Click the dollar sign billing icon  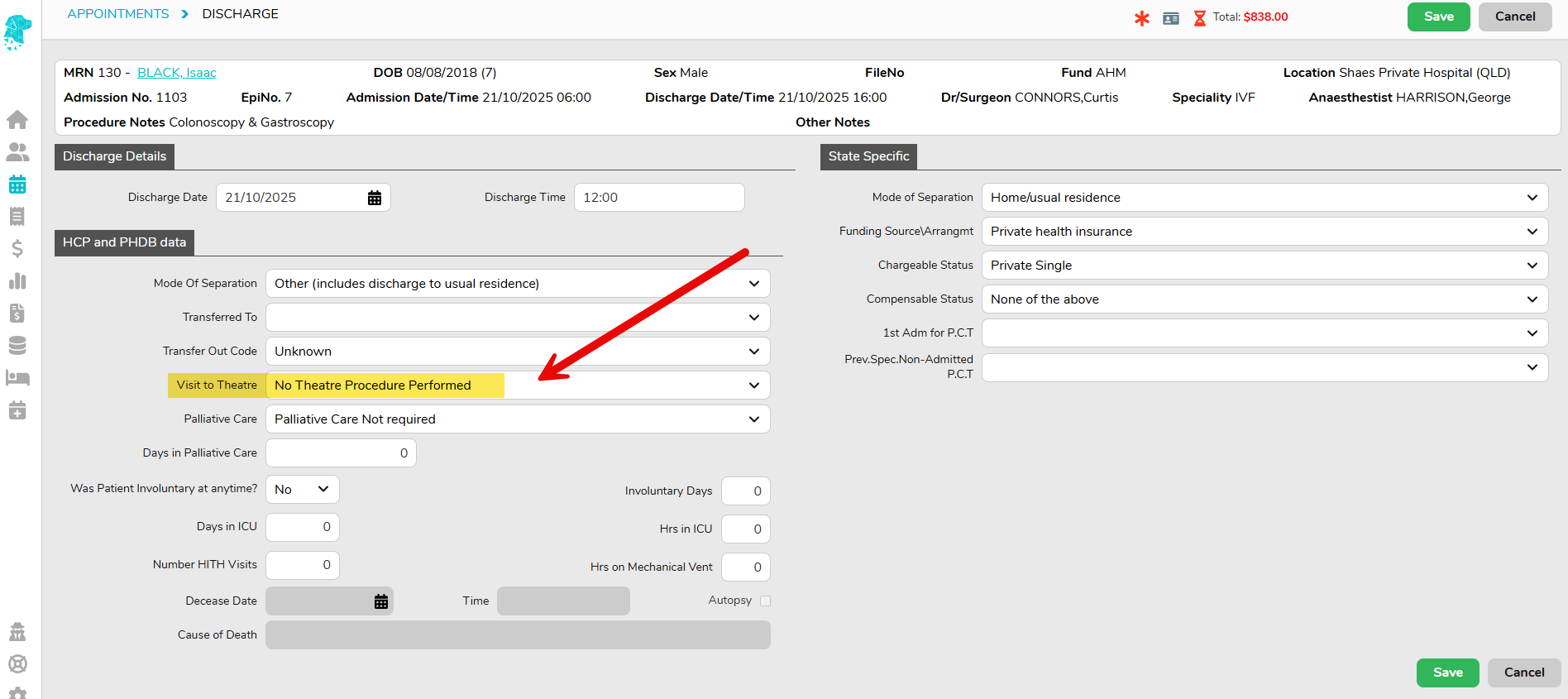(17, 249)
